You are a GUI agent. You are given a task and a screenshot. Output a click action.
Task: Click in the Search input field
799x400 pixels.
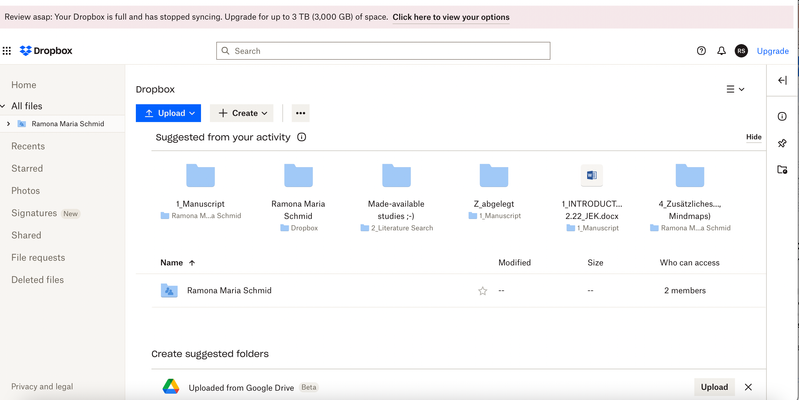pos(383,50)
